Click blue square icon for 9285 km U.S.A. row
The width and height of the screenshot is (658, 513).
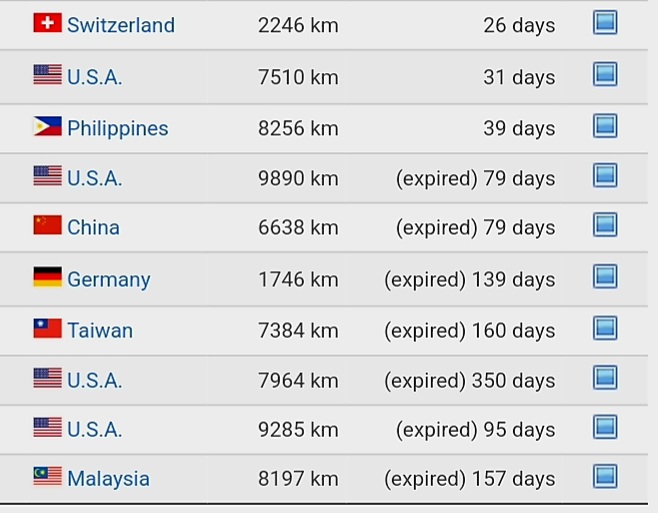pyautogui.click(x=605, y=427)
